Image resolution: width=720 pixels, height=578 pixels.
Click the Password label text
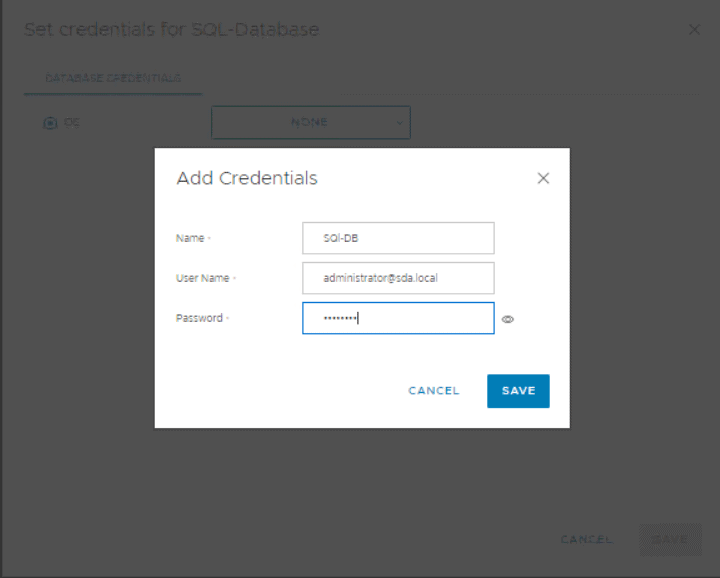(x=199, y=318)
